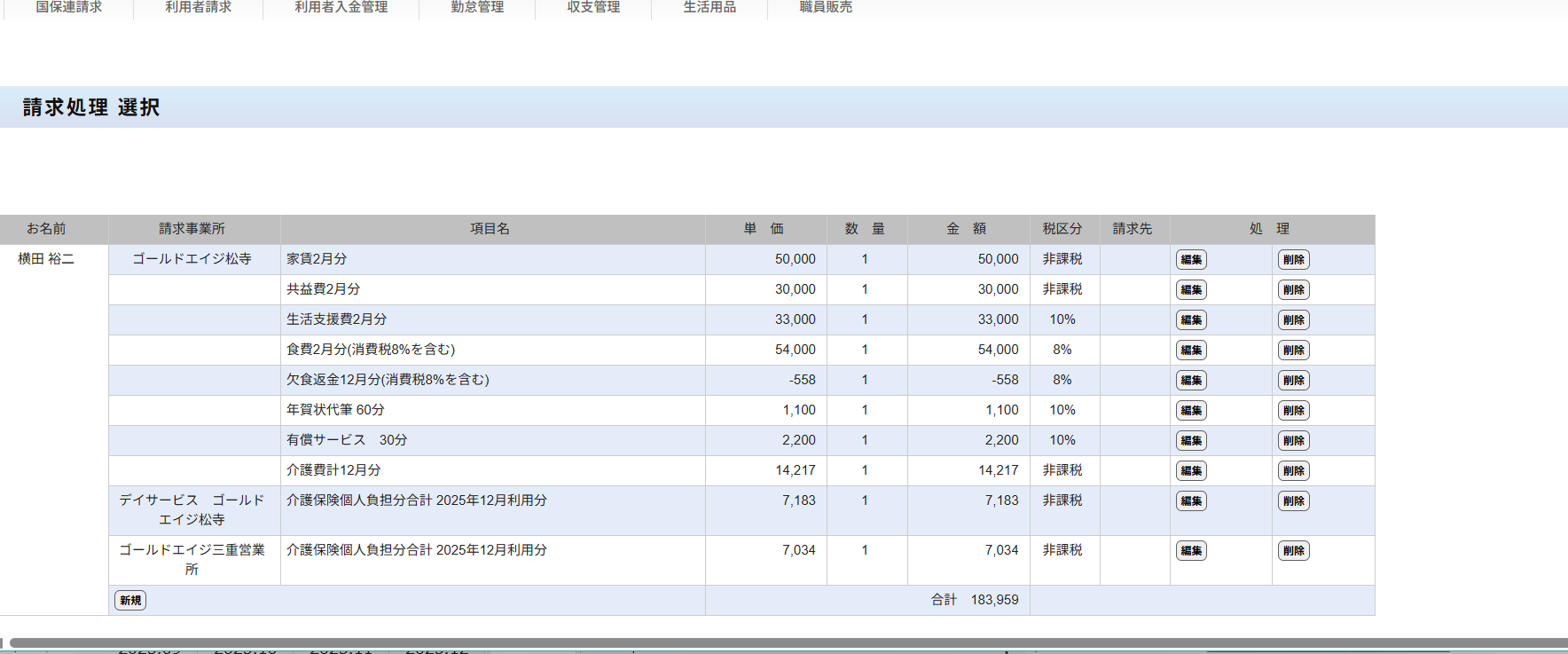Open the 利用者入金管理 tab

click(341, 7)
